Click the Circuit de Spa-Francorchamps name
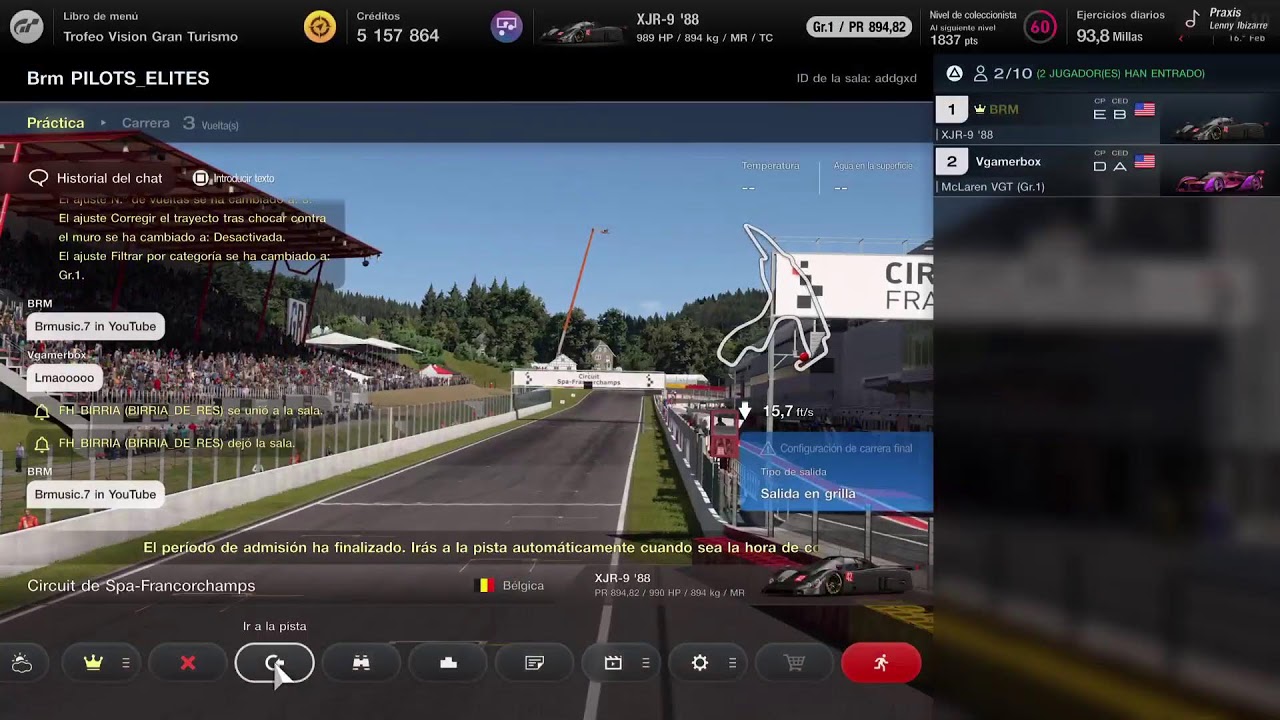 click(141, 585)
